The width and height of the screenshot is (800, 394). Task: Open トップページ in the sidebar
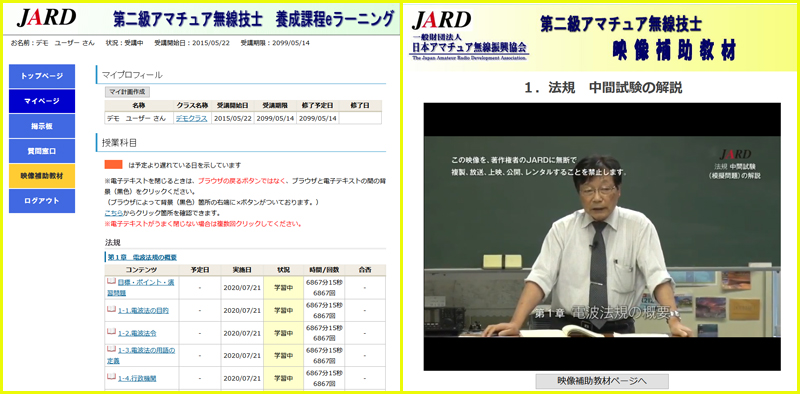pos(42,76)
